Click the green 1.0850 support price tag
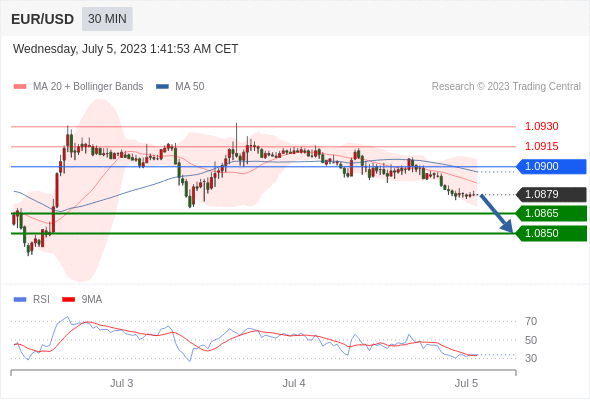This screenshot has width=590, height=400. (x=551, y=233)
